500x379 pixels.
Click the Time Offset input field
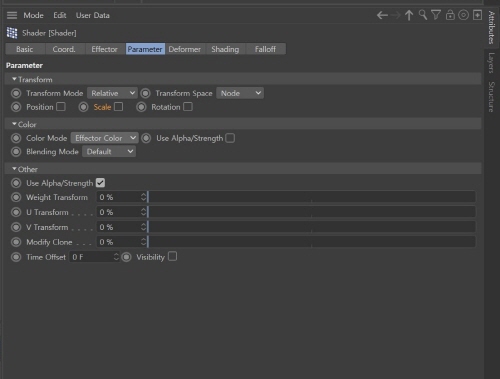pos(94,257)
